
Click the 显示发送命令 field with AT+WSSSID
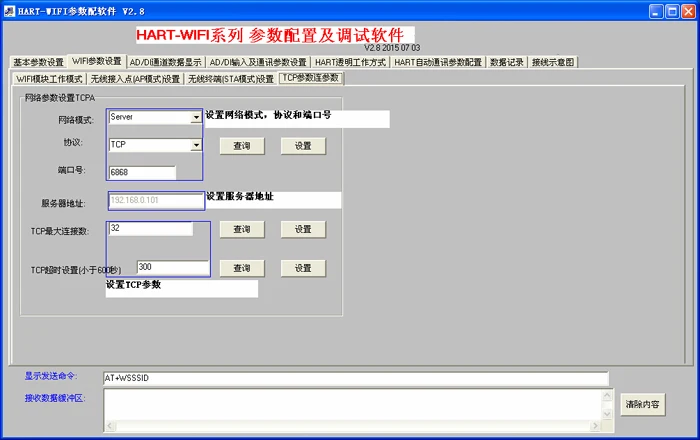pos(356,378)
